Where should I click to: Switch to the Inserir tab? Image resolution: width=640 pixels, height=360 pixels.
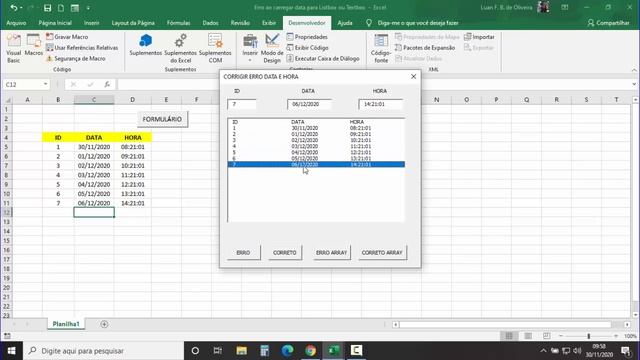coord(91,23)
